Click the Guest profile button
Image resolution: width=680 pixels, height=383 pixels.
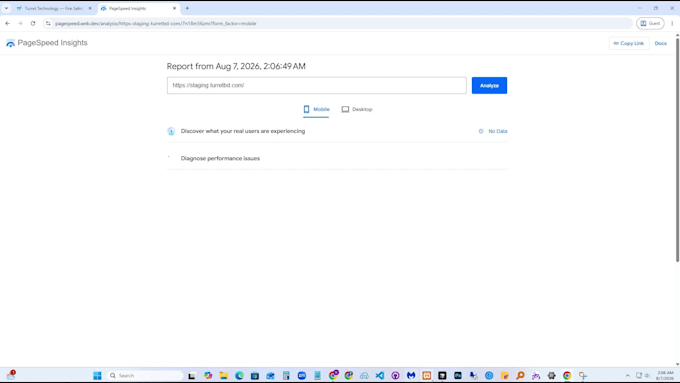650,23
